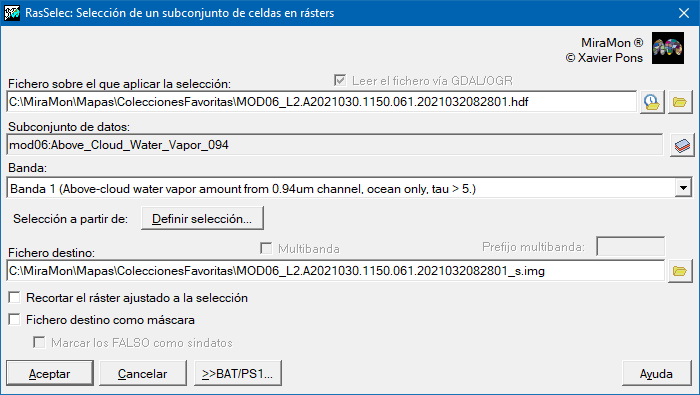Browse folder icon for source file

click(679, 102)
